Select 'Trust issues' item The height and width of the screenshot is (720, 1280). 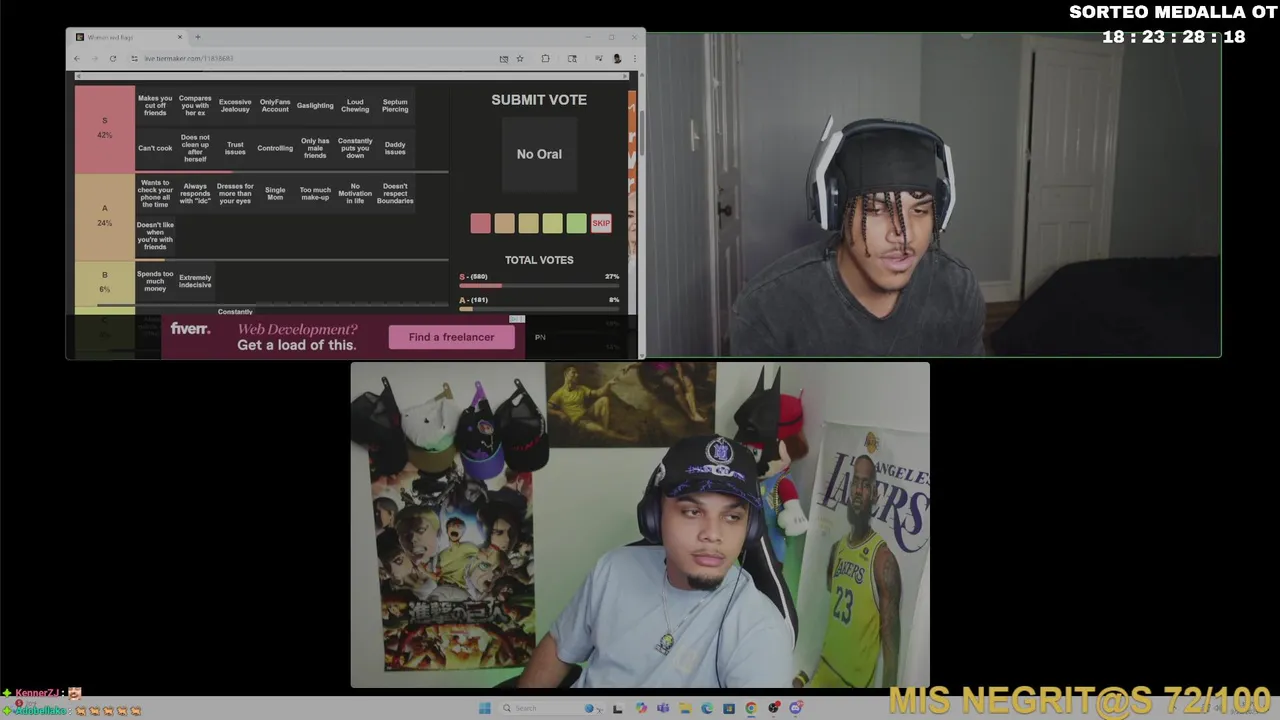click(x=235, y=148)
